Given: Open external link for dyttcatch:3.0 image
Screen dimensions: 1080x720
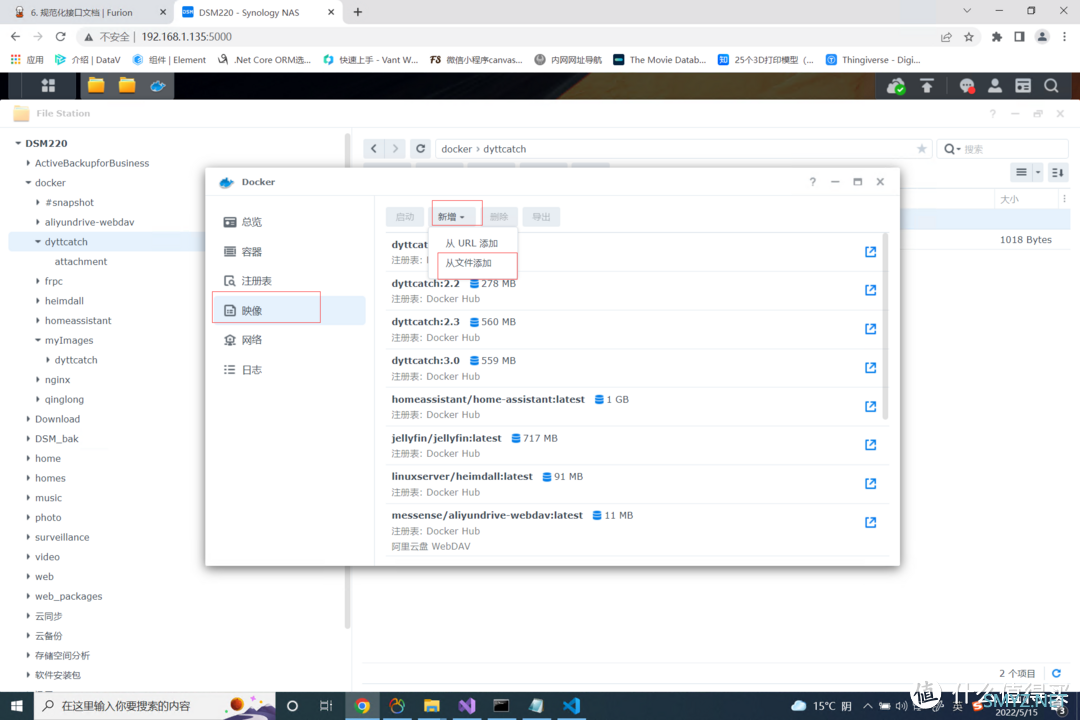Looking at the screenshot, I should click(x=871, y=367).
